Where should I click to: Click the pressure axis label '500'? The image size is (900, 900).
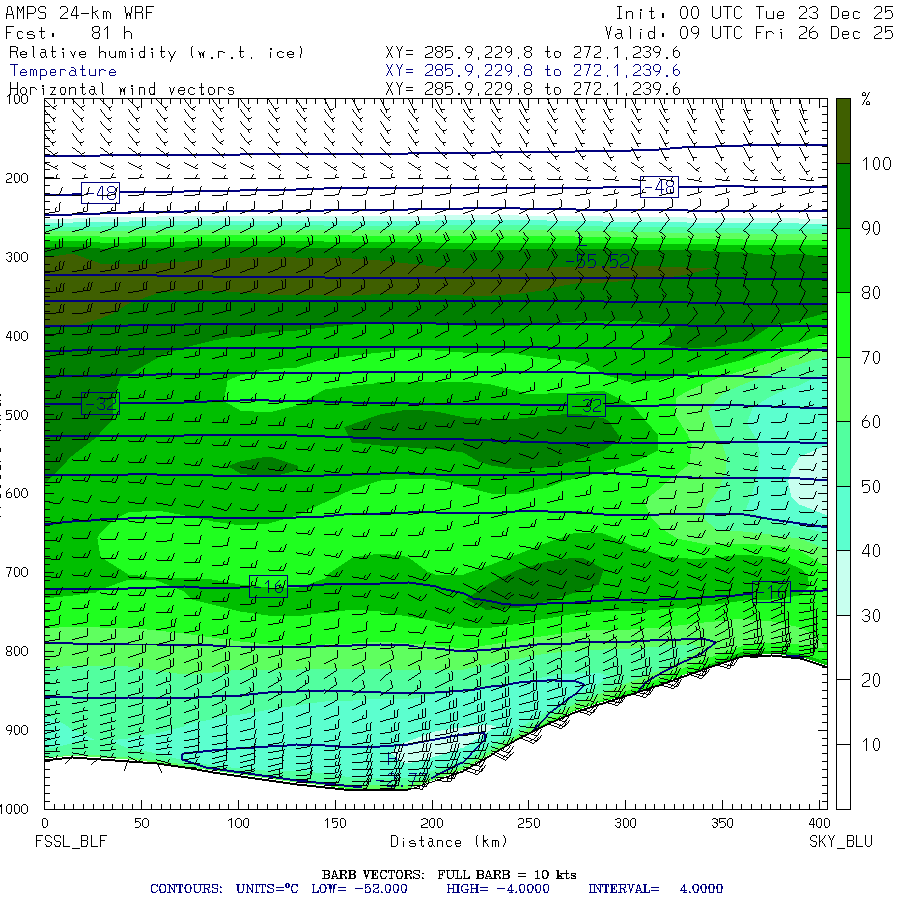click(17, 415)
